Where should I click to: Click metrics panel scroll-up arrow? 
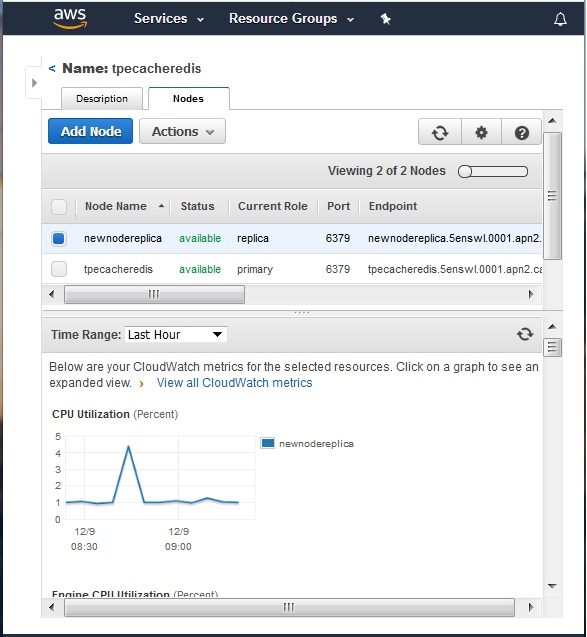552,327
